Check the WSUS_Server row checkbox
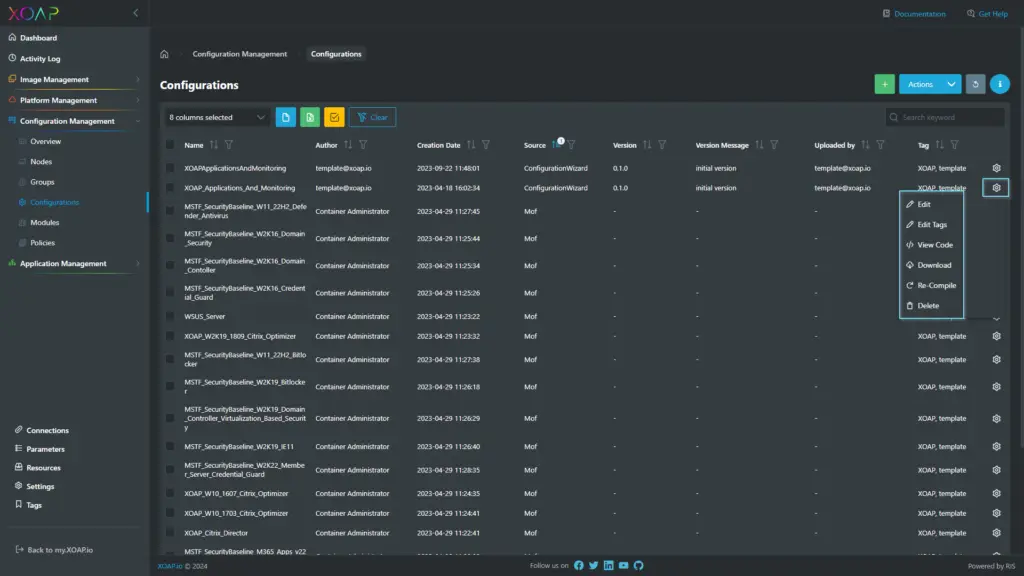1024x576 pixels. [x=170, y=317]
